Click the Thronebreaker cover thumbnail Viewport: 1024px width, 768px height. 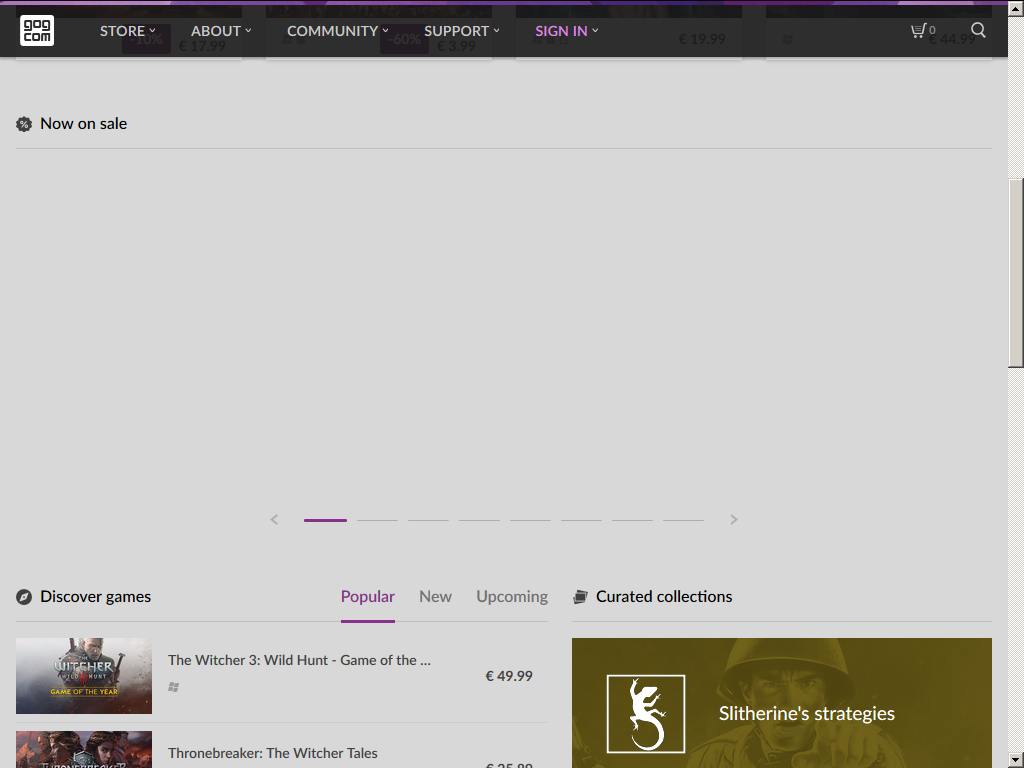pos(84,750)
